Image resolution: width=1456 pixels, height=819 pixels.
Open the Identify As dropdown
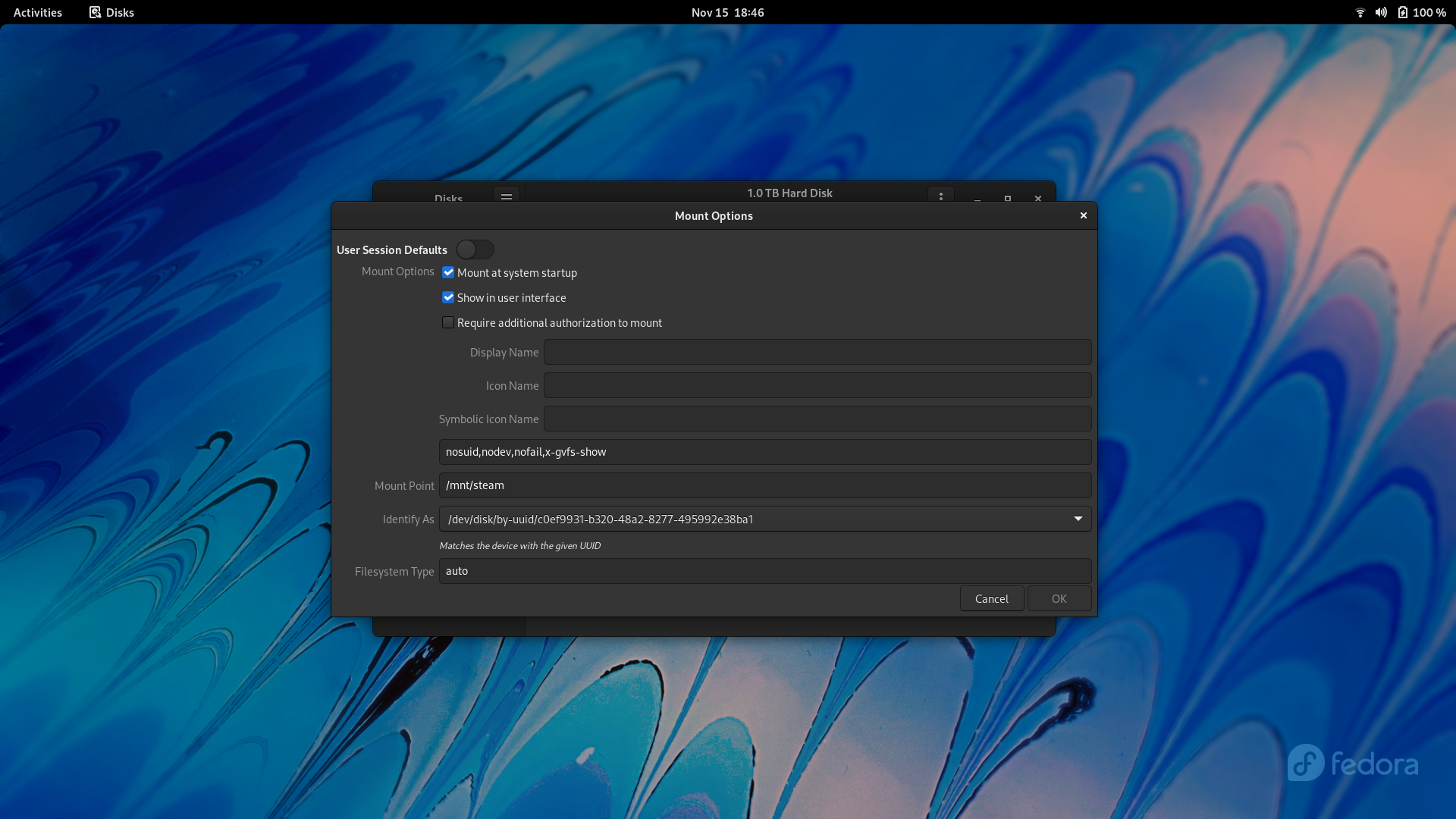tap(765, 519)
